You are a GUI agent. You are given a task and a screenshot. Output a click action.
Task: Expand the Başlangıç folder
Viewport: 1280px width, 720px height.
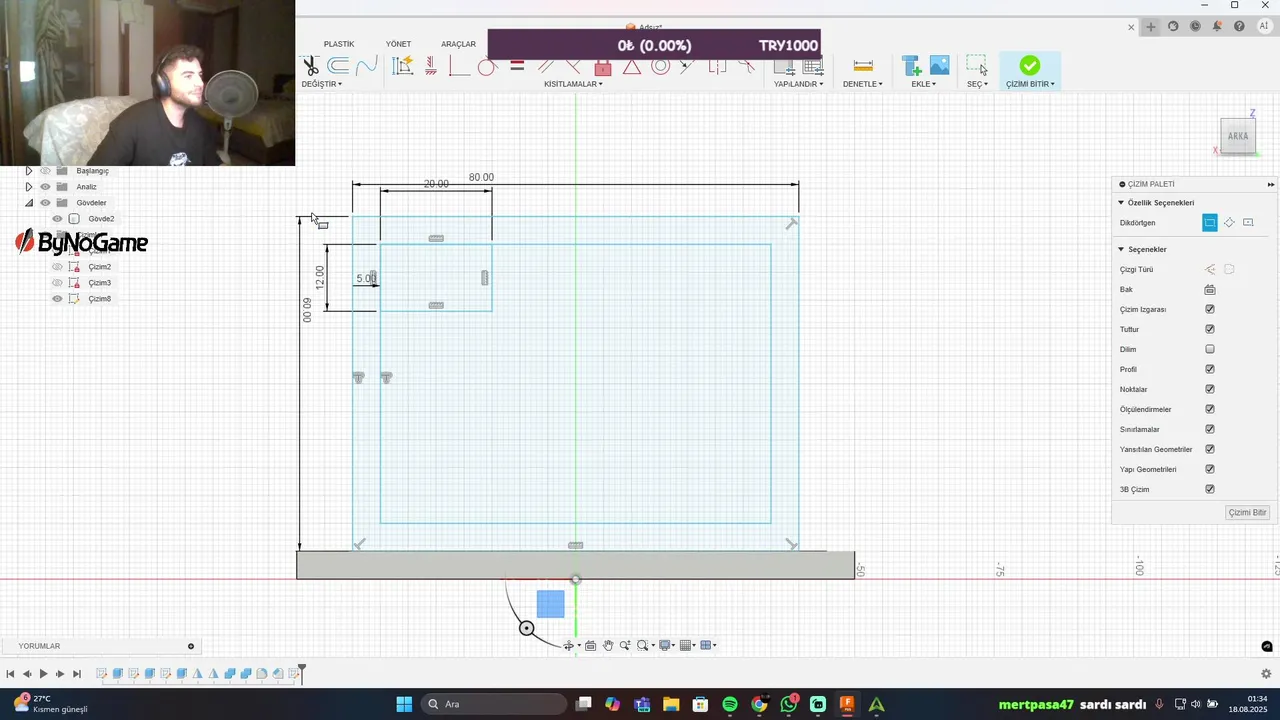click(x=28, y=171)
